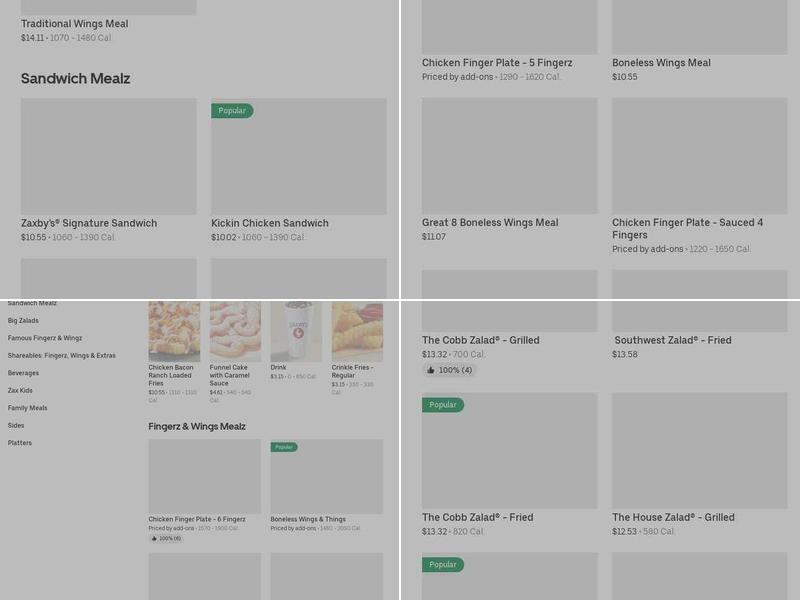This screenshot has height=600, width=800.
Task: Click Popular badge on Boneless Wings & Things
Action: pos(284,447)
